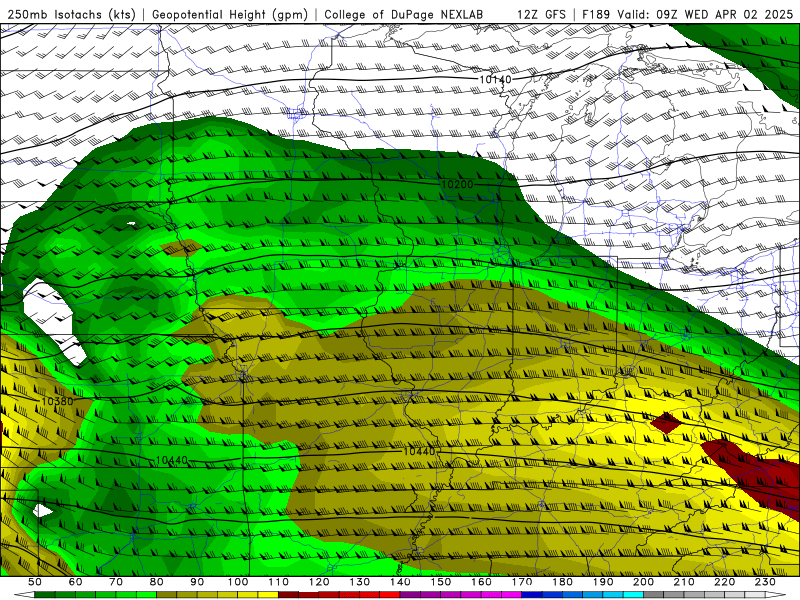Click the 170 value on the color scale
800x600 pixels.
coord(522,582)
